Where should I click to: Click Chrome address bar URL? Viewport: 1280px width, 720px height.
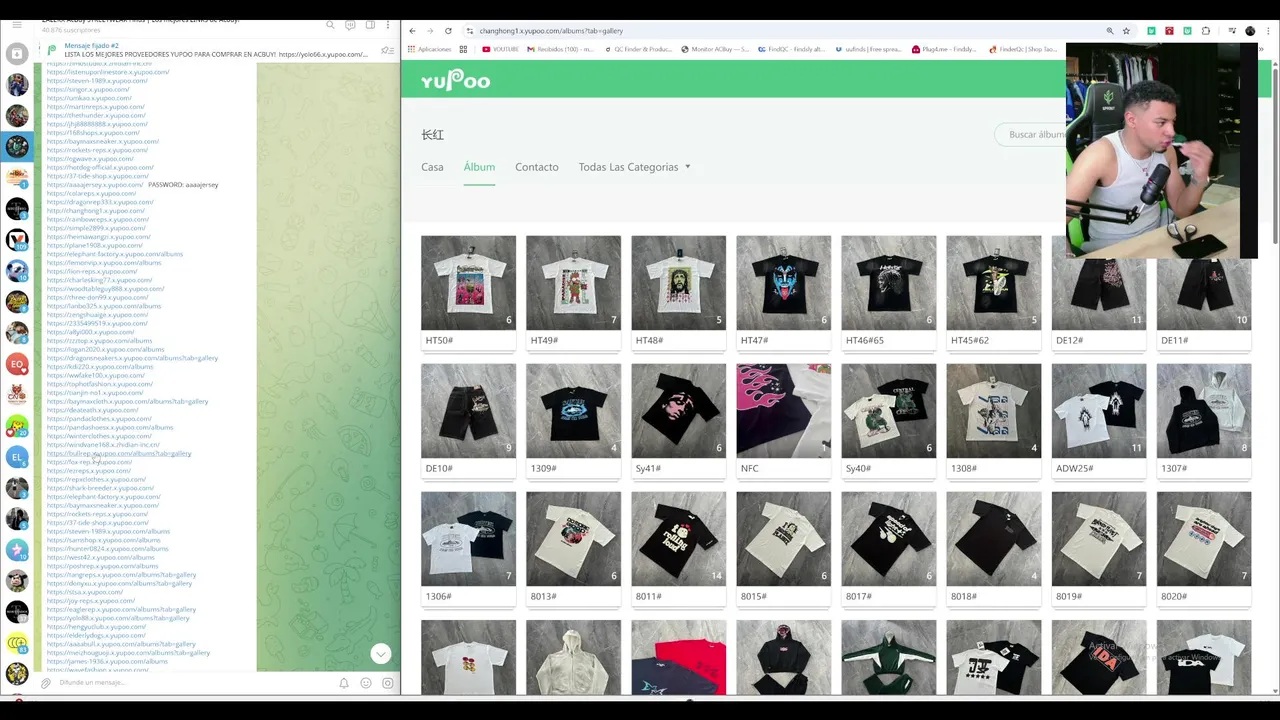click(x=551, y=31)
